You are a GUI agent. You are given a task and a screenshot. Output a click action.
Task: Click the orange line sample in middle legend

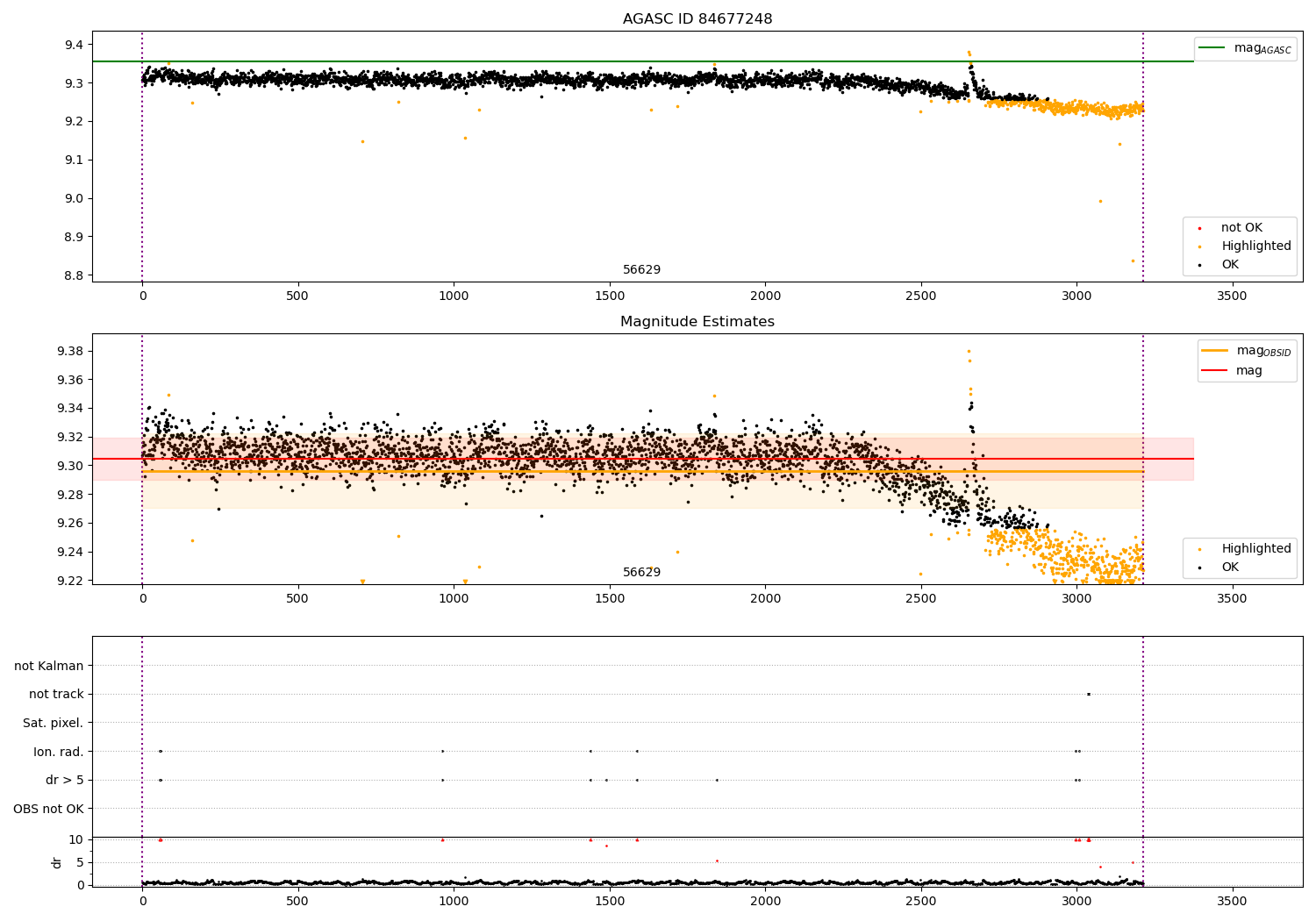pyautogui.click(x=1214, y=351)
